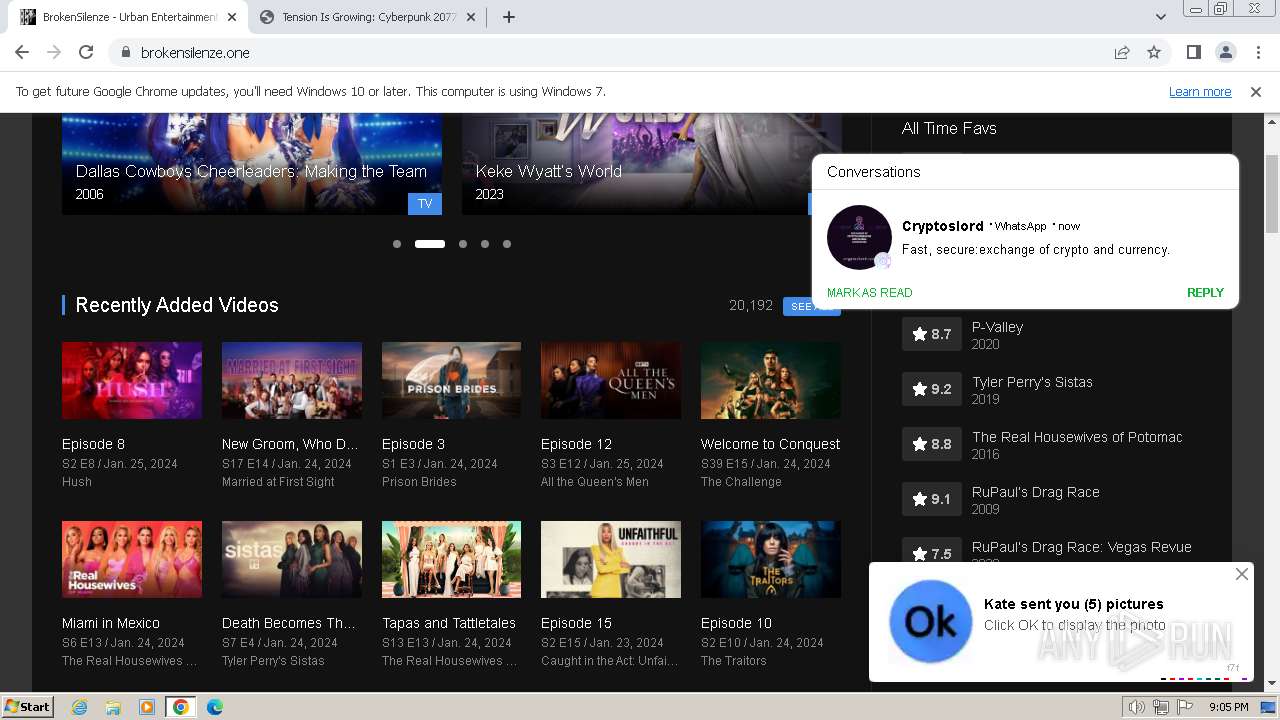Open the Windows Start menu

[27, 706]
